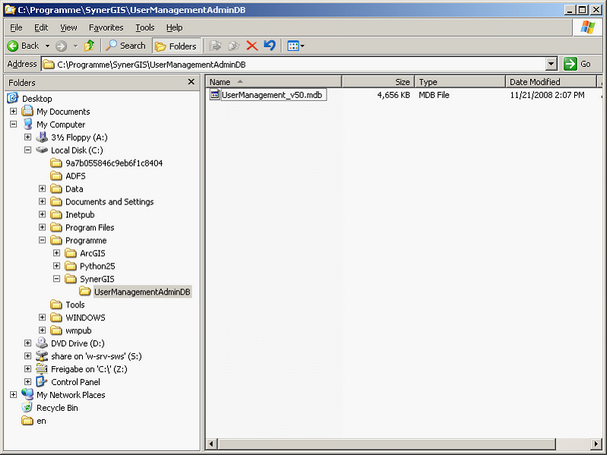Click the Copy To toolbar icon

233,46
